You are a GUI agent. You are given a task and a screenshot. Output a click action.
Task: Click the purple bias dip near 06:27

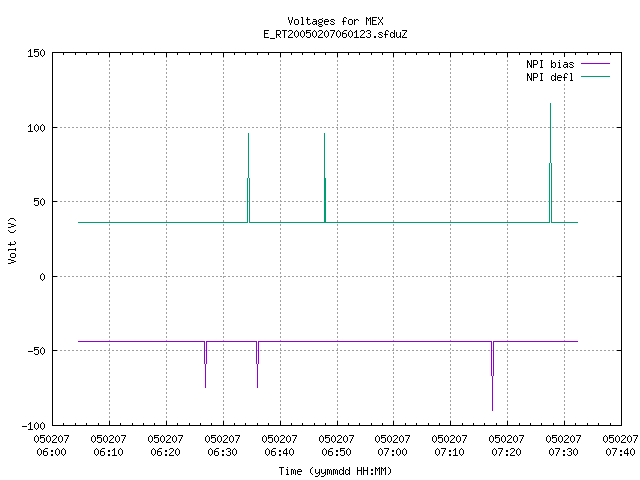[x=206, y=364]
